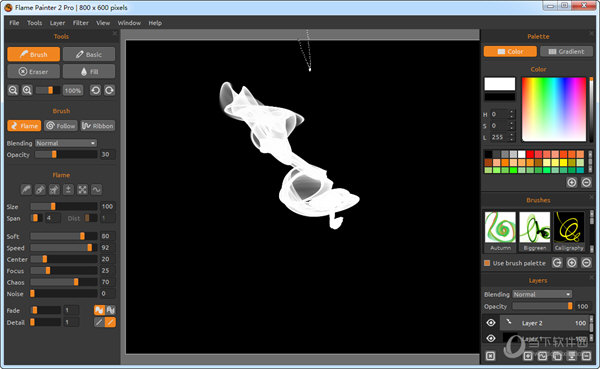This screenshot has width=600, height=369.
Task: Click the wave Flame option icon
Action: [96, 189]
